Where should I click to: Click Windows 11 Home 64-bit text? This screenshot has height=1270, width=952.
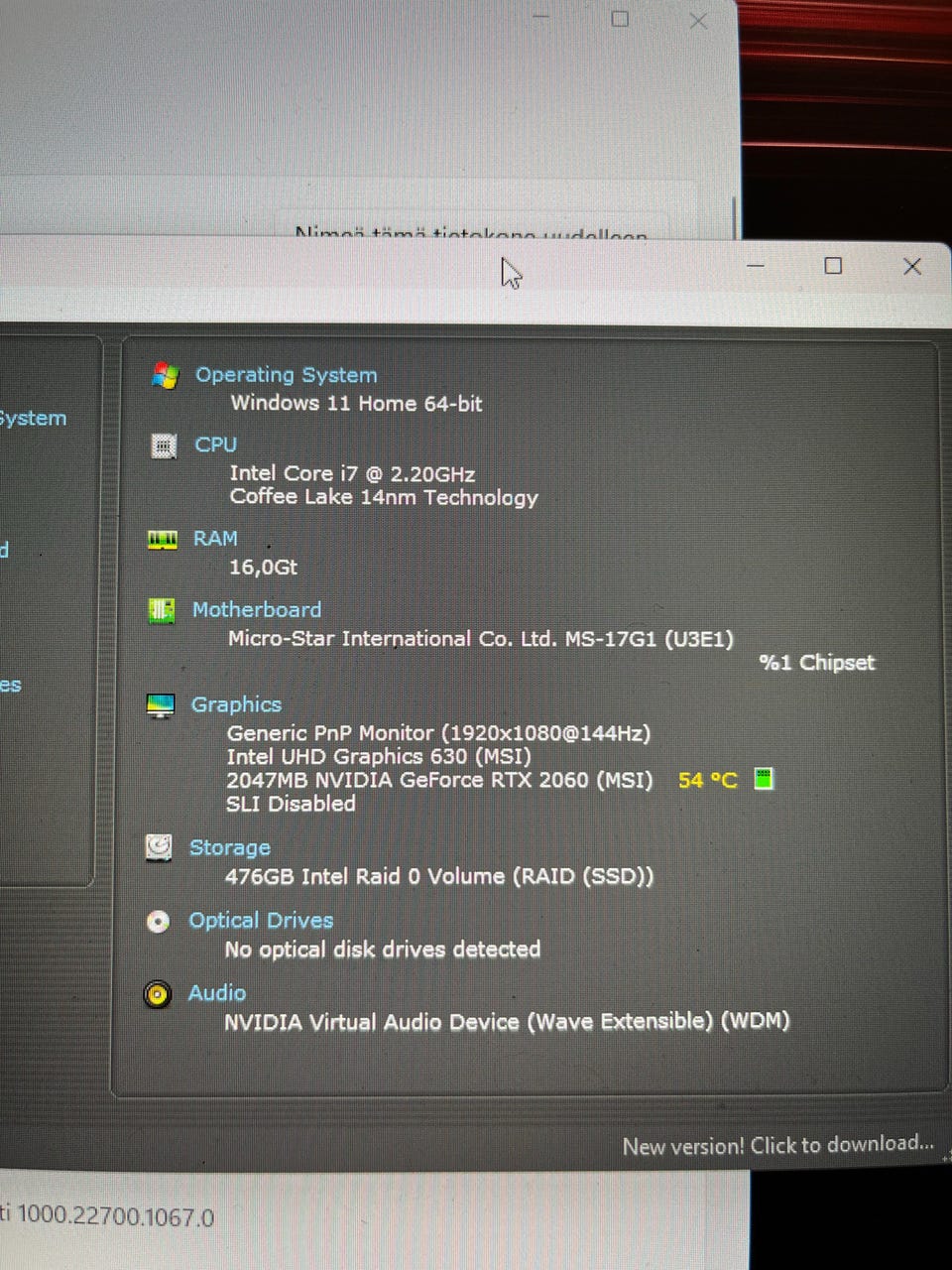click(x=356, y=403)
